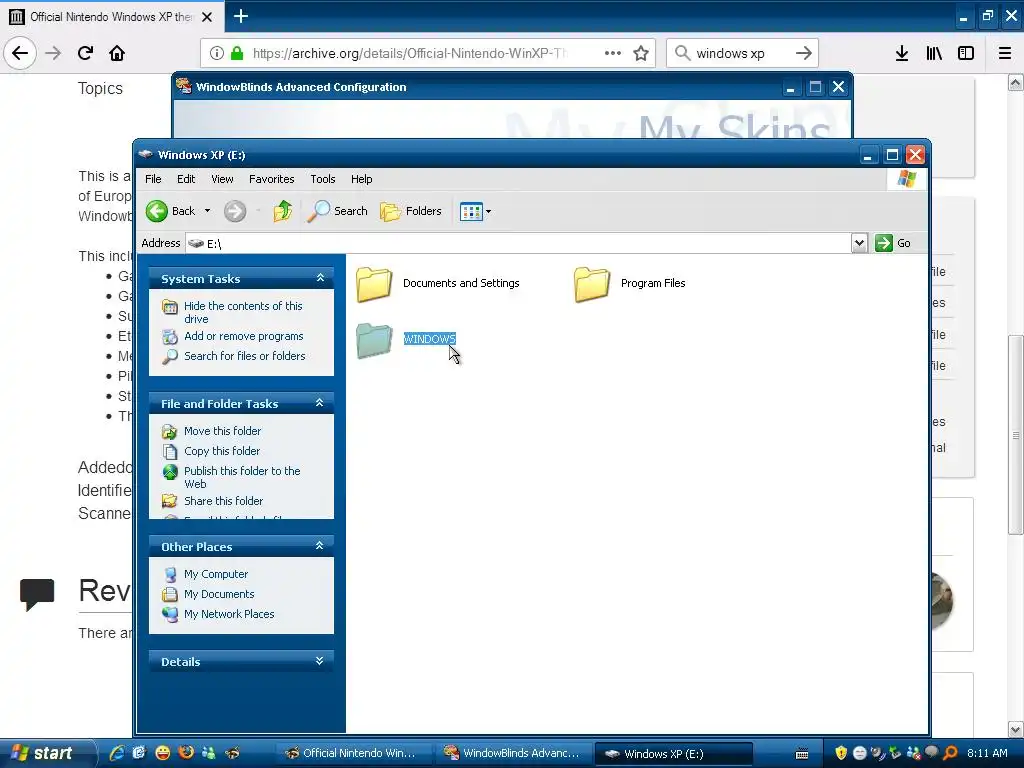Click the Firefox page vertical scrollbar thumb
Viewport: 1024px width, 768px height.
tap(1016, 434)
